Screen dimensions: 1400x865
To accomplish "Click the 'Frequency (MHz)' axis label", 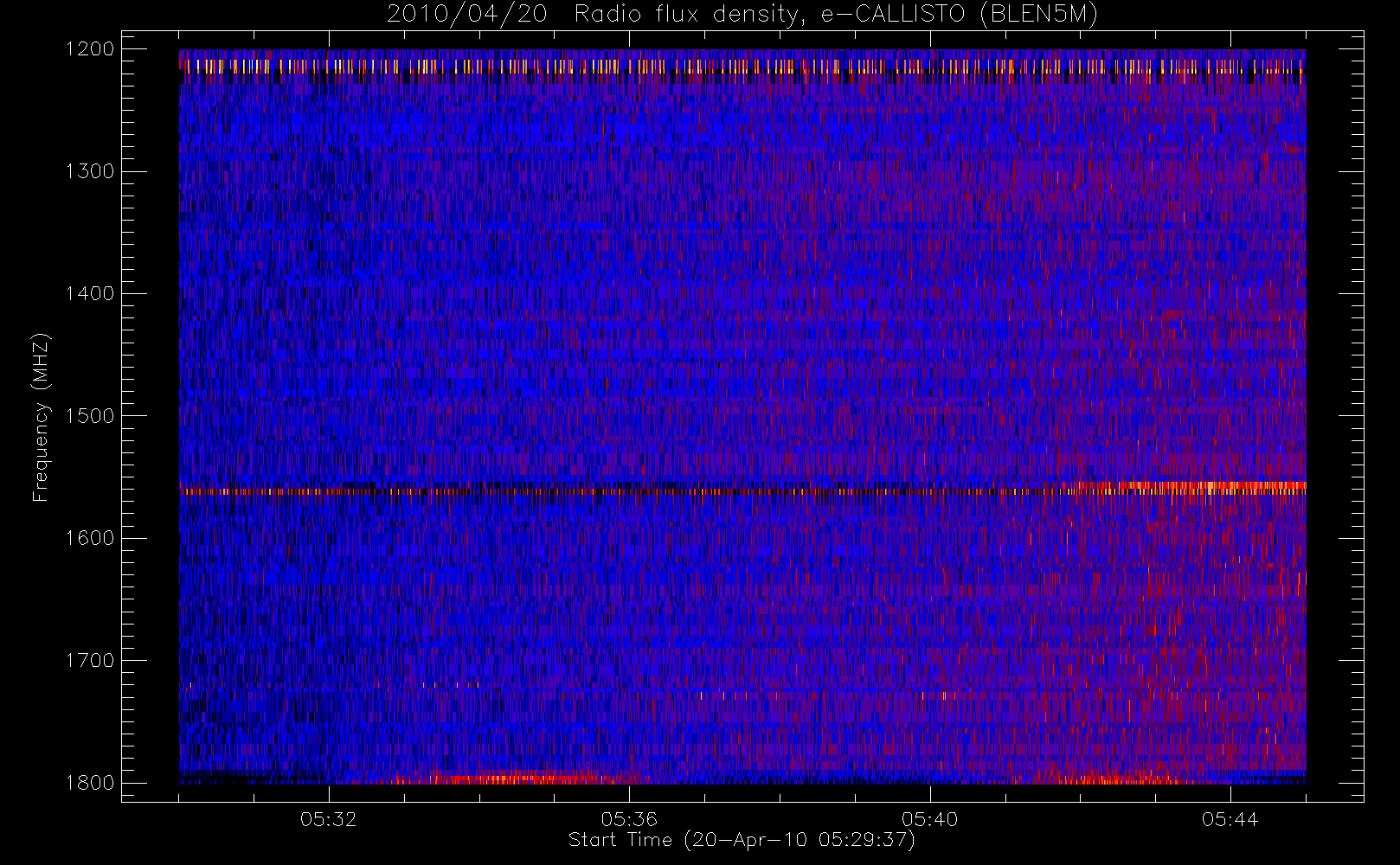I will [41, 417].
